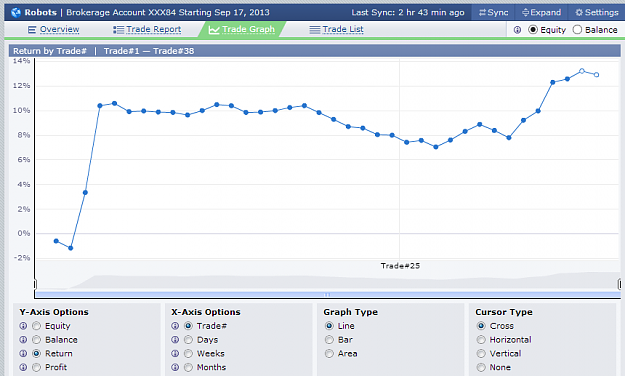Click info icon for X-Axis Trade#
The height and width of the screenshot is (376, 625).
click(x=175, y=326)
